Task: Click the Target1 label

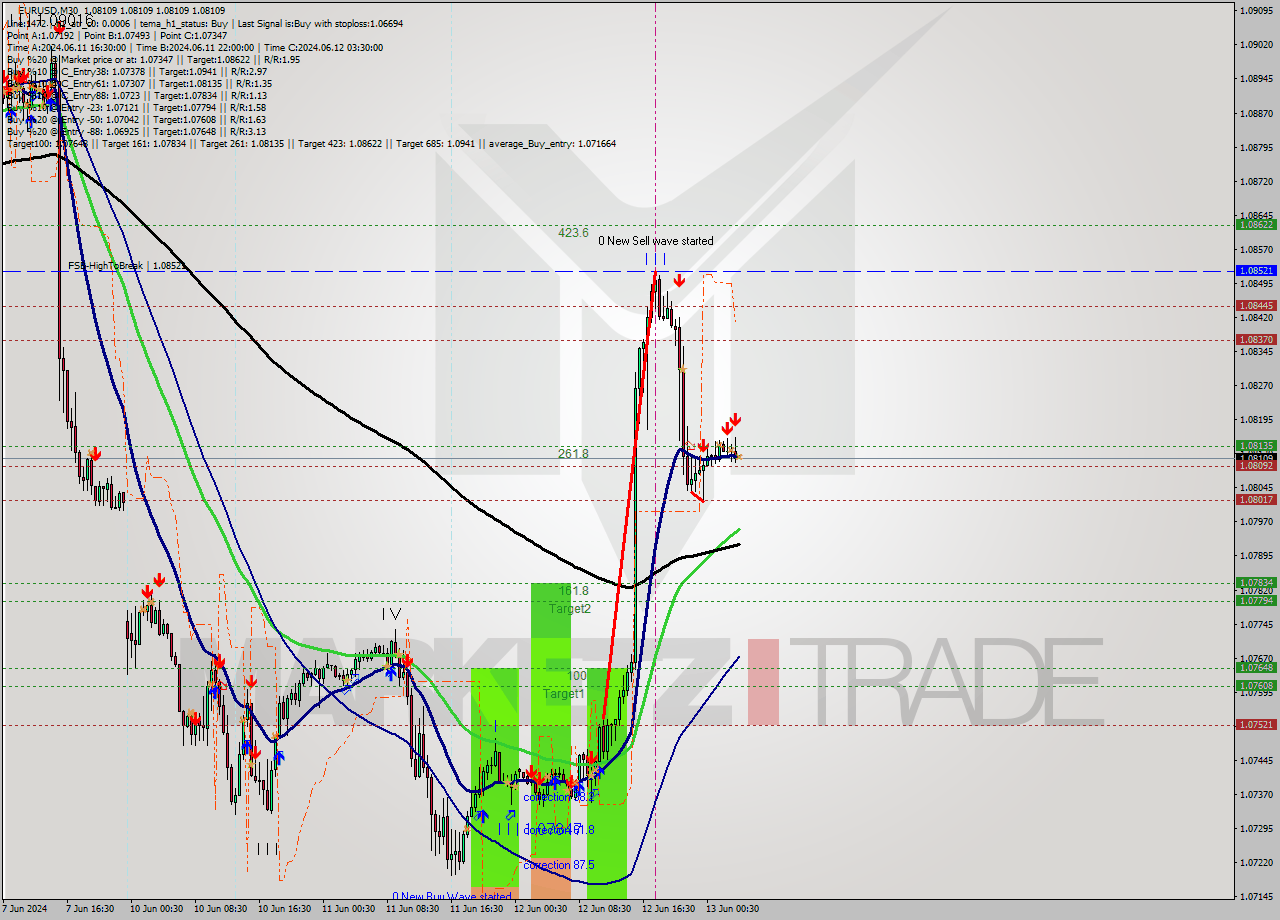Action: click(x=564, y=694)
